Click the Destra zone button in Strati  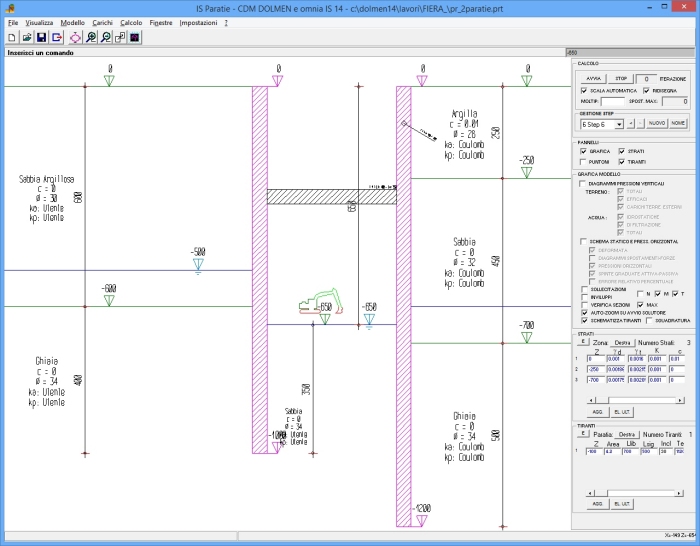point(622,343)
